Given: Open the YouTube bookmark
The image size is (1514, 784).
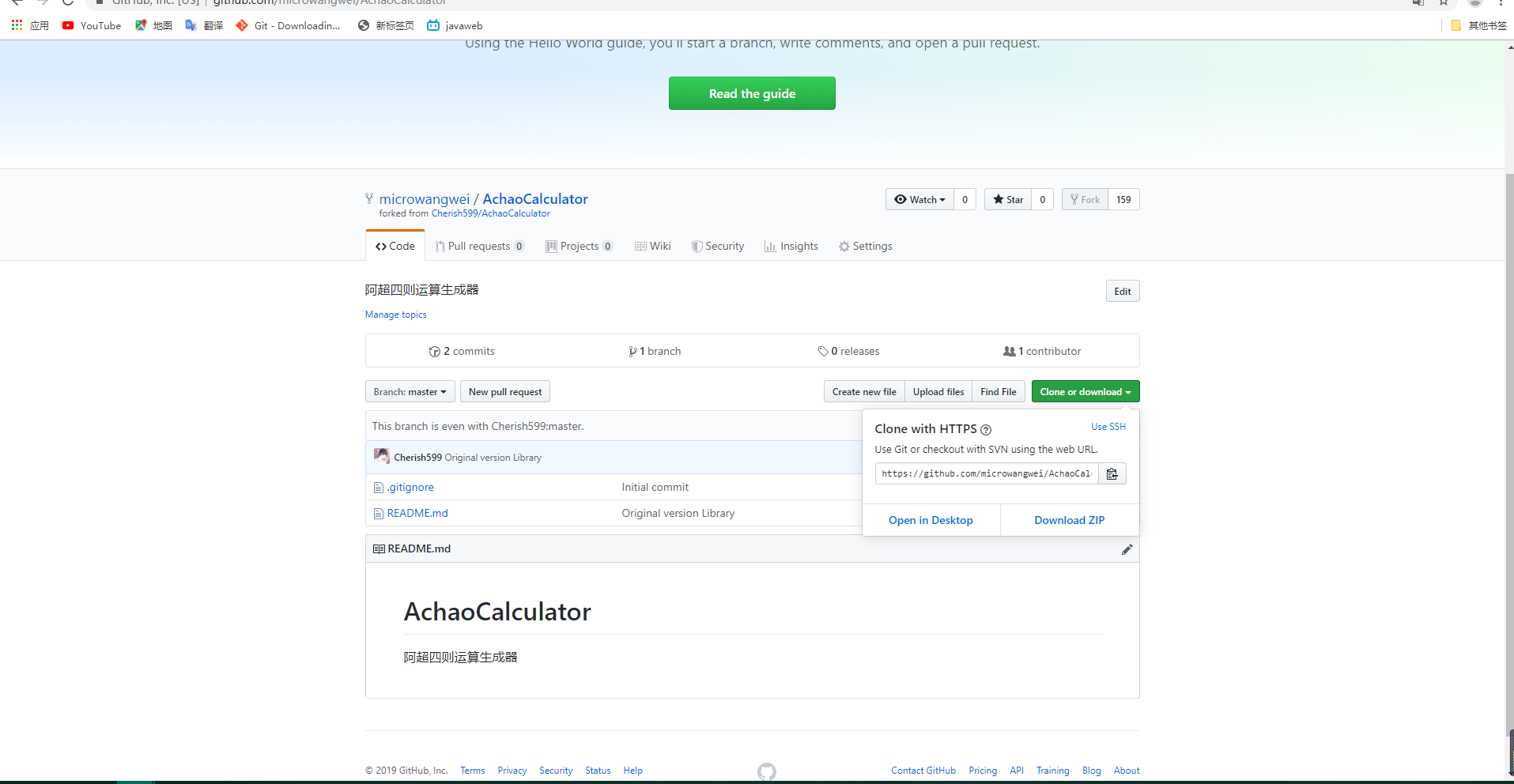Looking at the screenshot, I should (92, 25).
